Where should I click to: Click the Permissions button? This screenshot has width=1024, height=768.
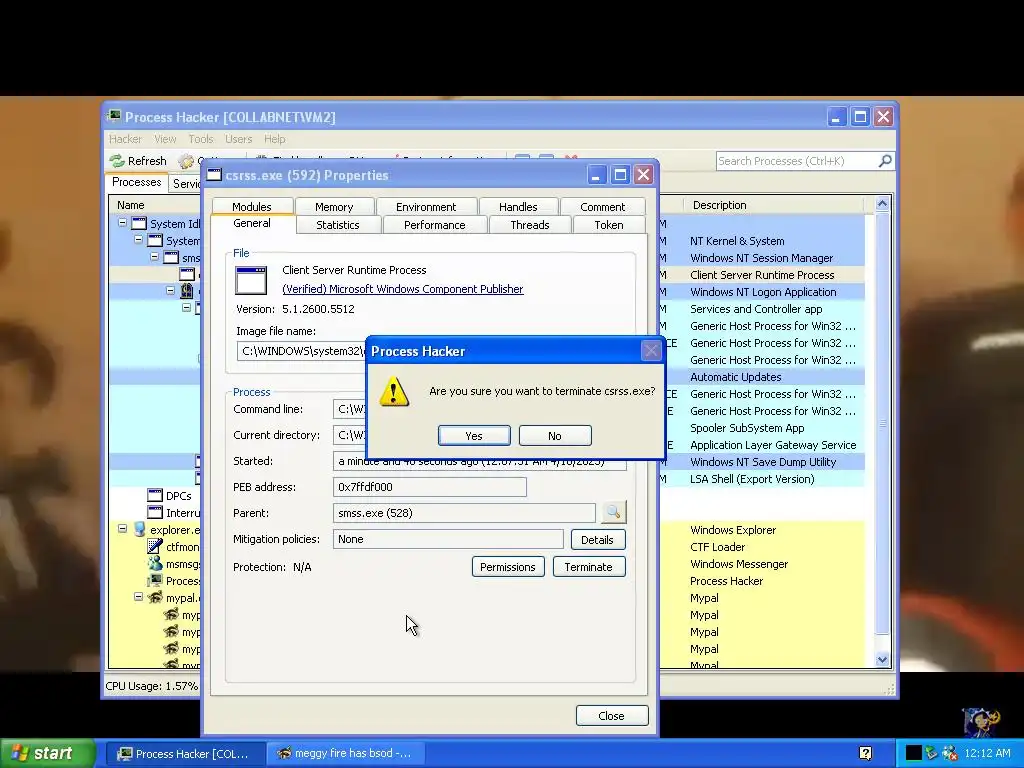[x=507, y=567]
